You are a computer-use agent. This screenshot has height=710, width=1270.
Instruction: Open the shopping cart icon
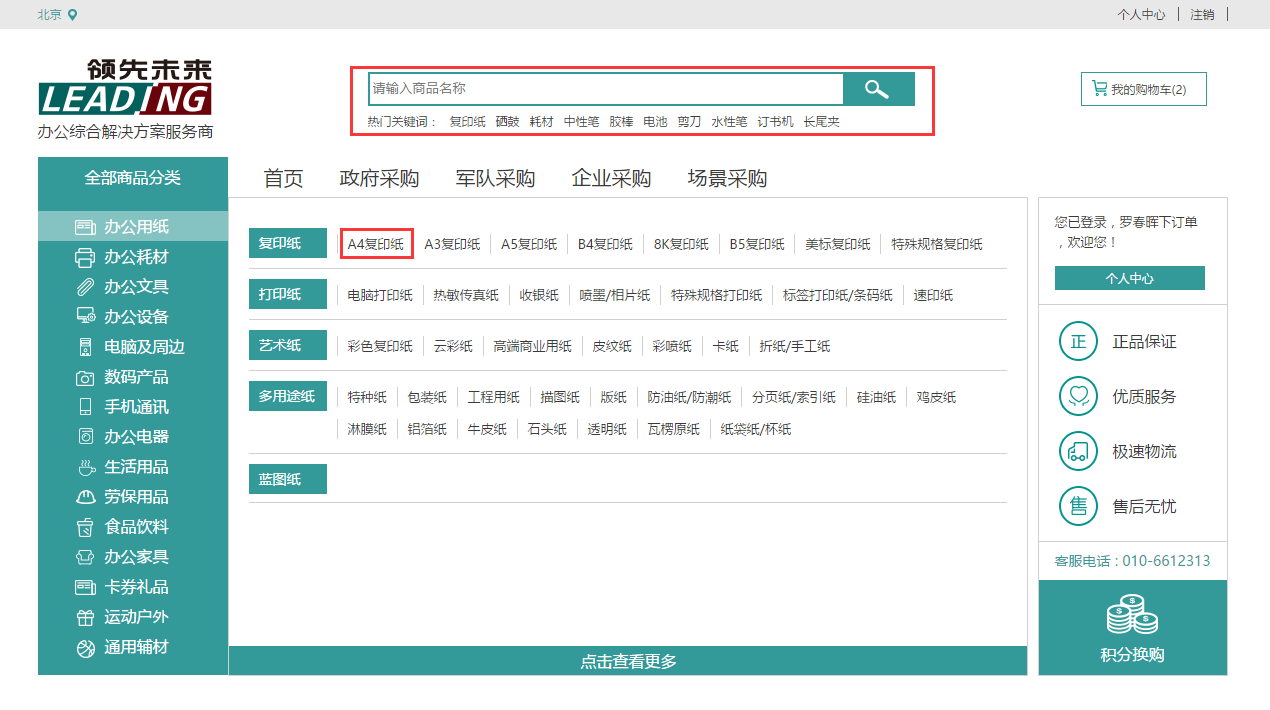click(x=1100, y=89)
